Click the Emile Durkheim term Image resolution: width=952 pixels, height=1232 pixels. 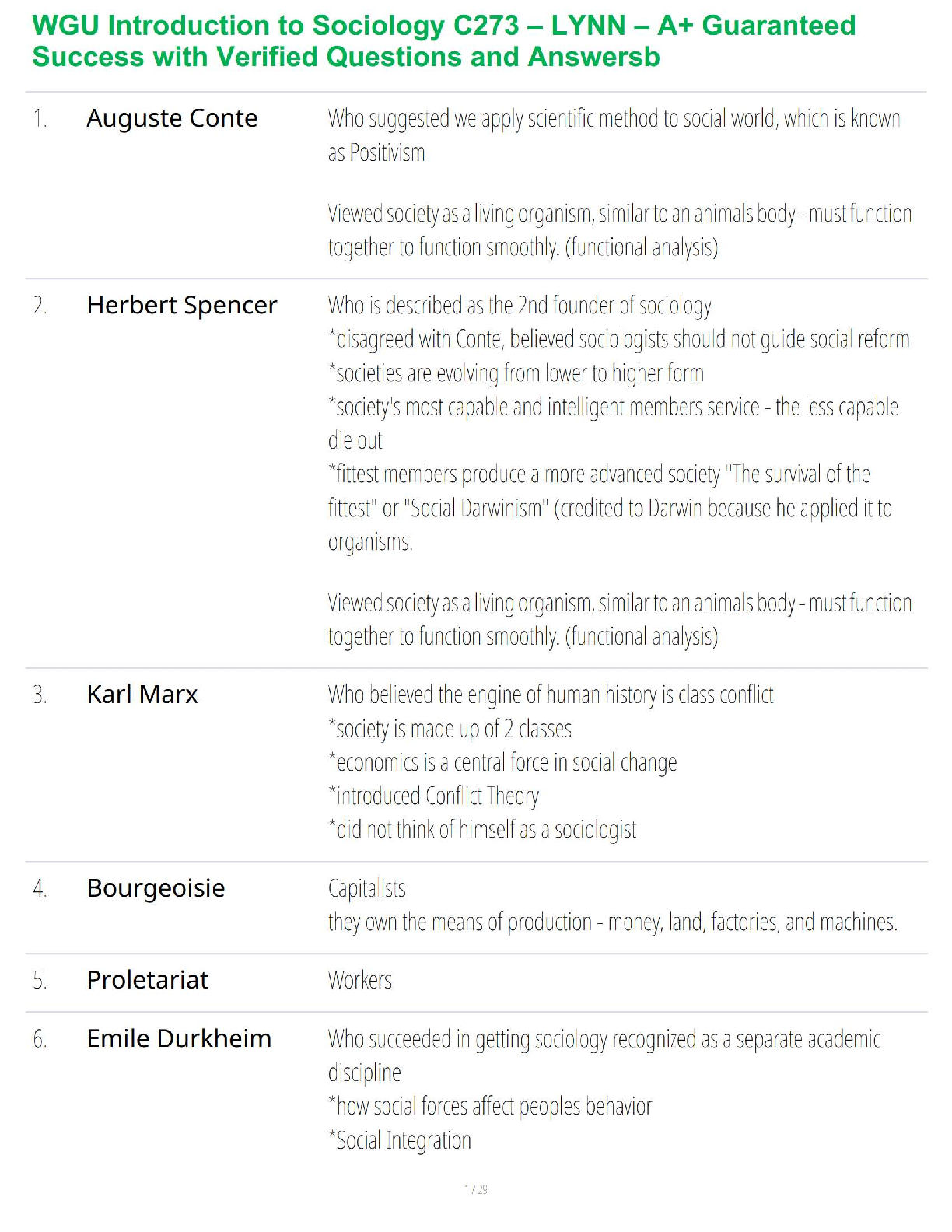click(x=179, y=1038)
